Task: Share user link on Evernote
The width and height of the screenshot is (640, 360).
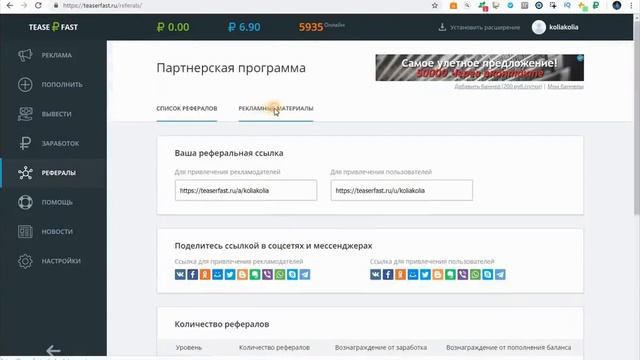Action: click(x=450, y=274)
